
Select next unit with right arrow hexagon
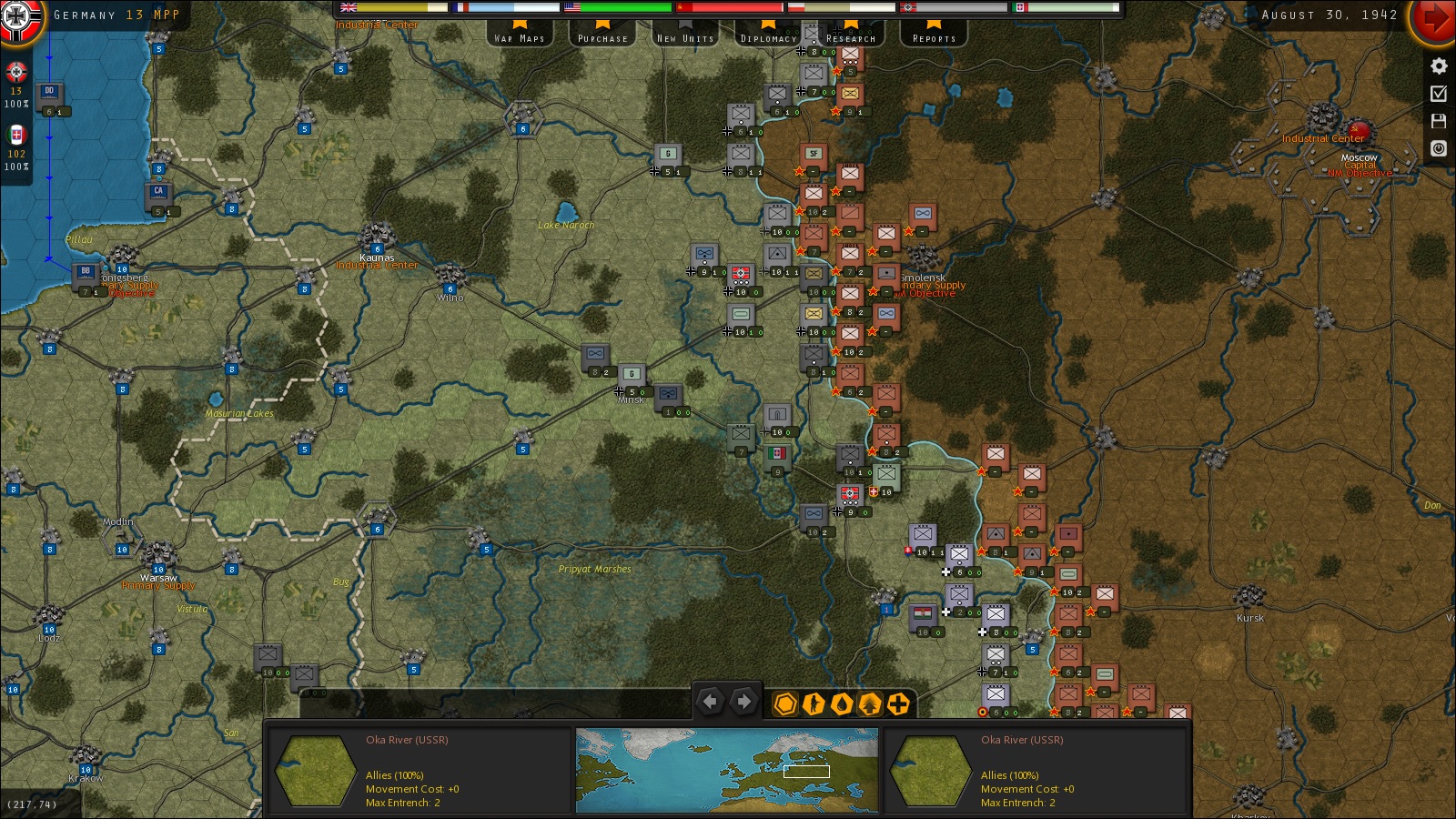(x=743, y=702)
